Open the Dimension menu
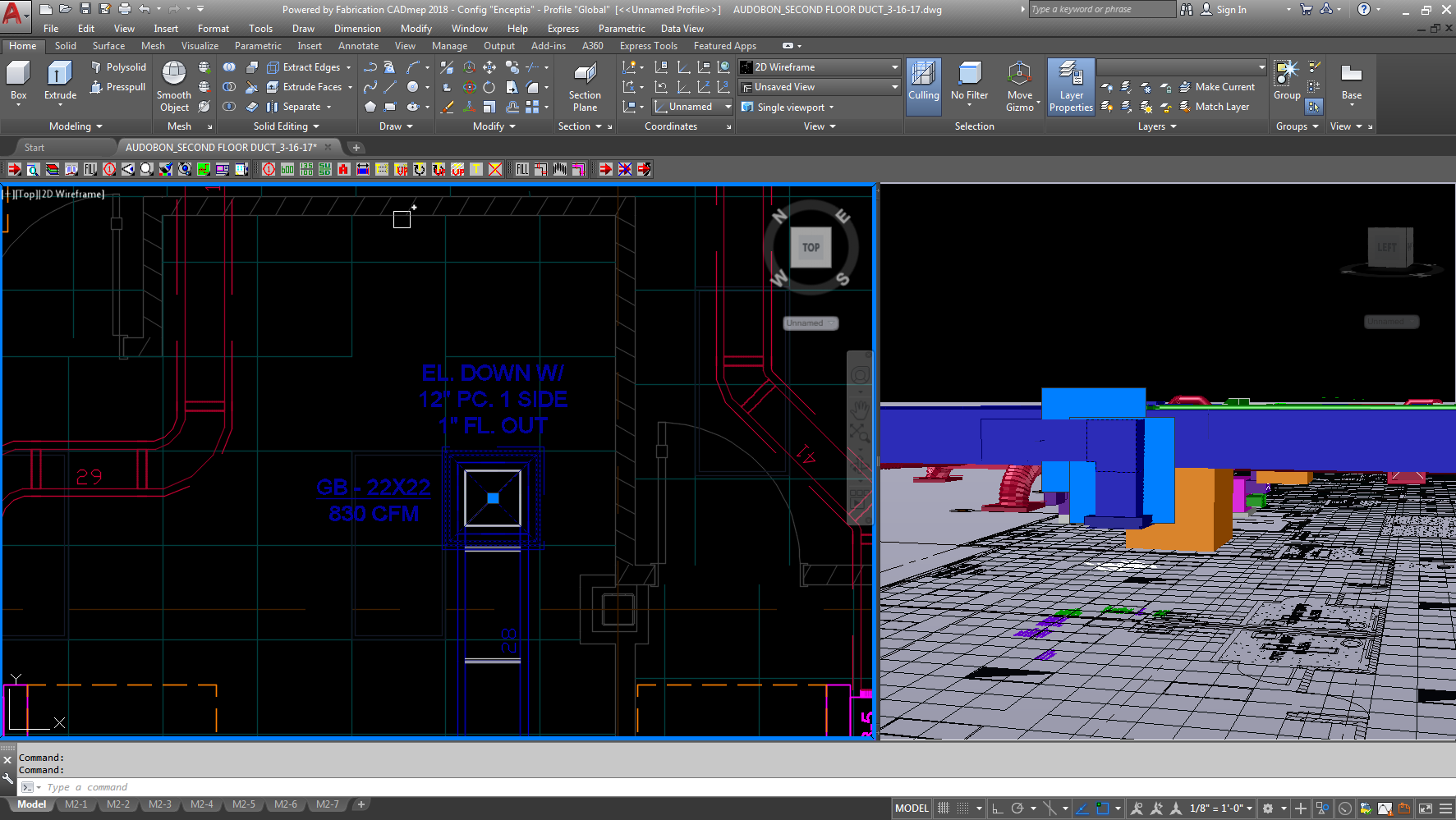Screen dimensions: 1456x820 [x=357, y=29]
